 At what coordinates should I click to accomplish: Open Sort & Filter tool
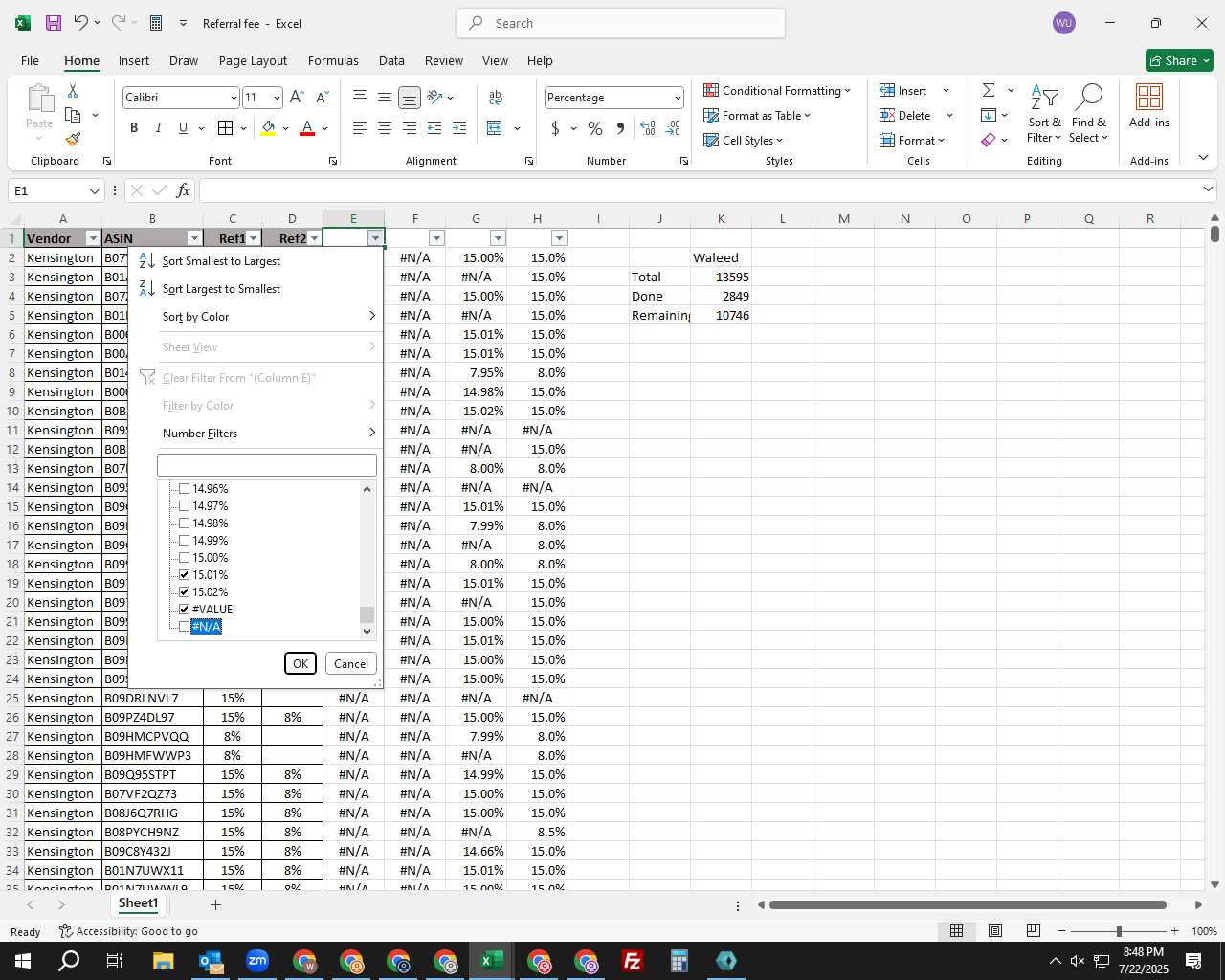coord(1044,115)
